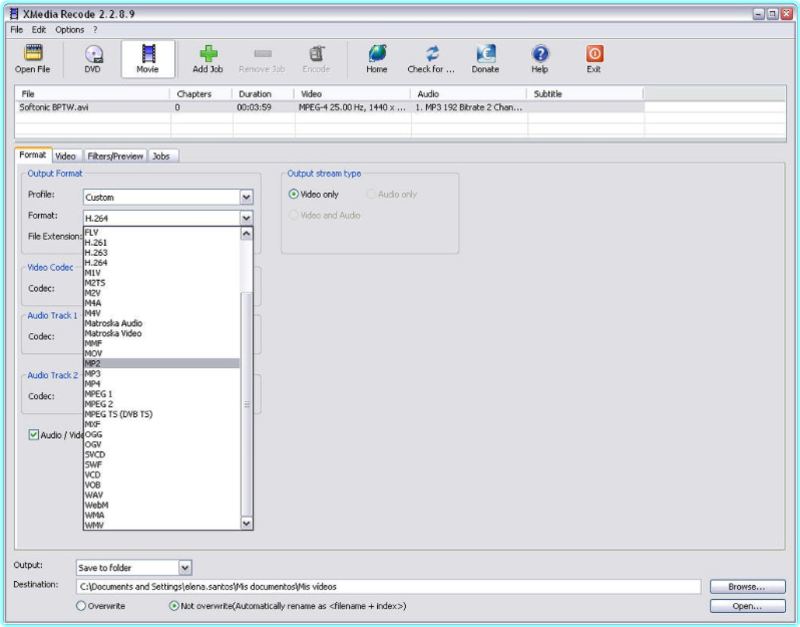Choose MPEG TS (DVB TS) format

coord(161,414)
